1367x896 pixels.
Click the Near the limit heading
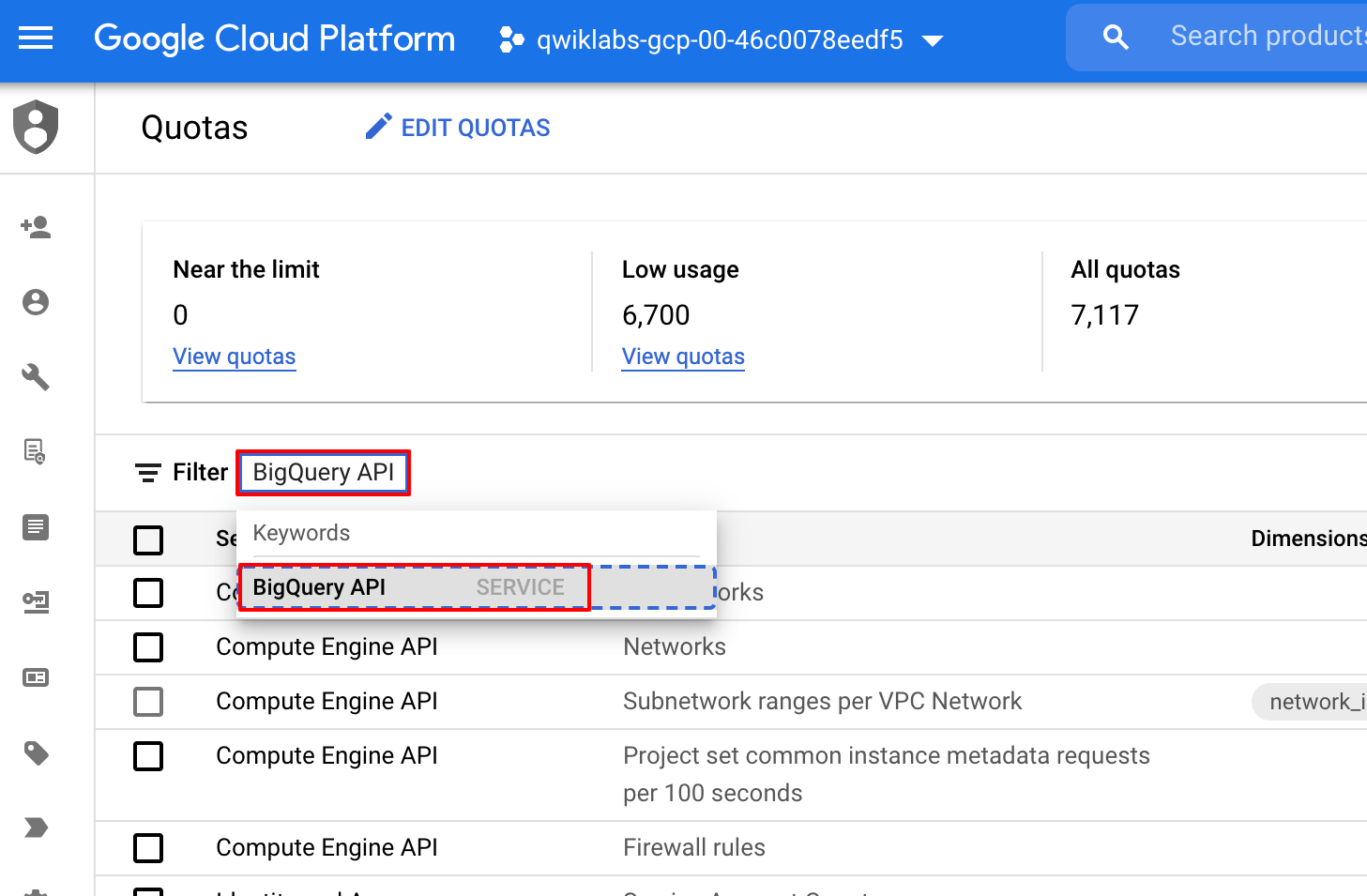coord(246,269)
